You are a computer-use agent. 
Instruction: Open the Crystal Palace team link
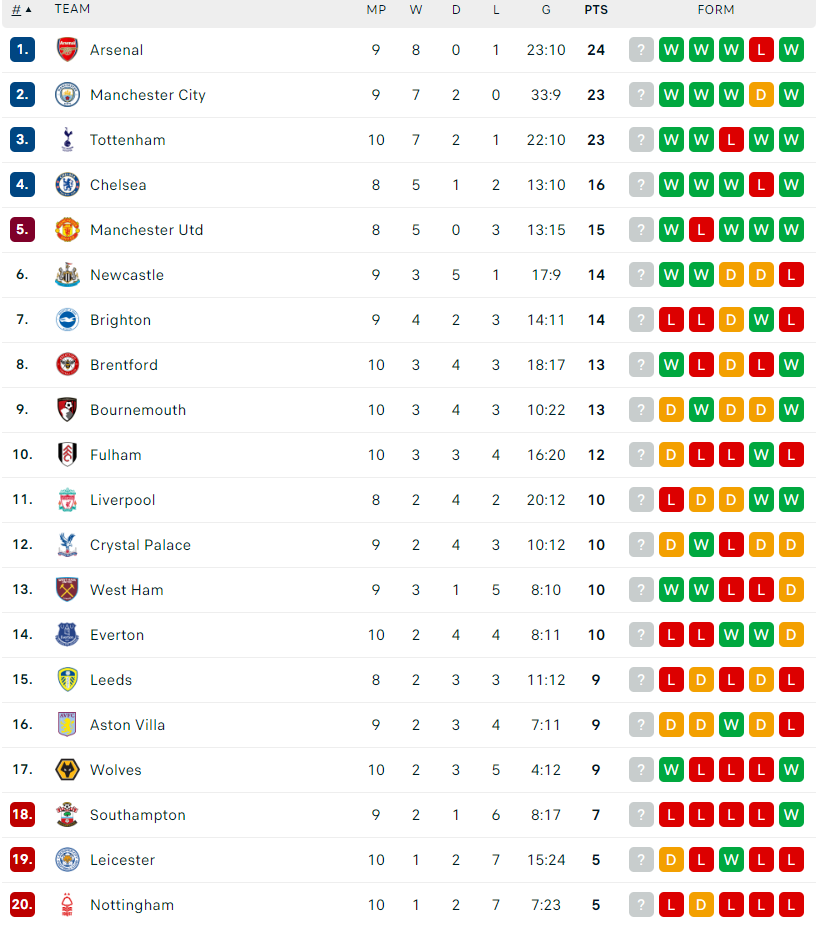[140, 544]
